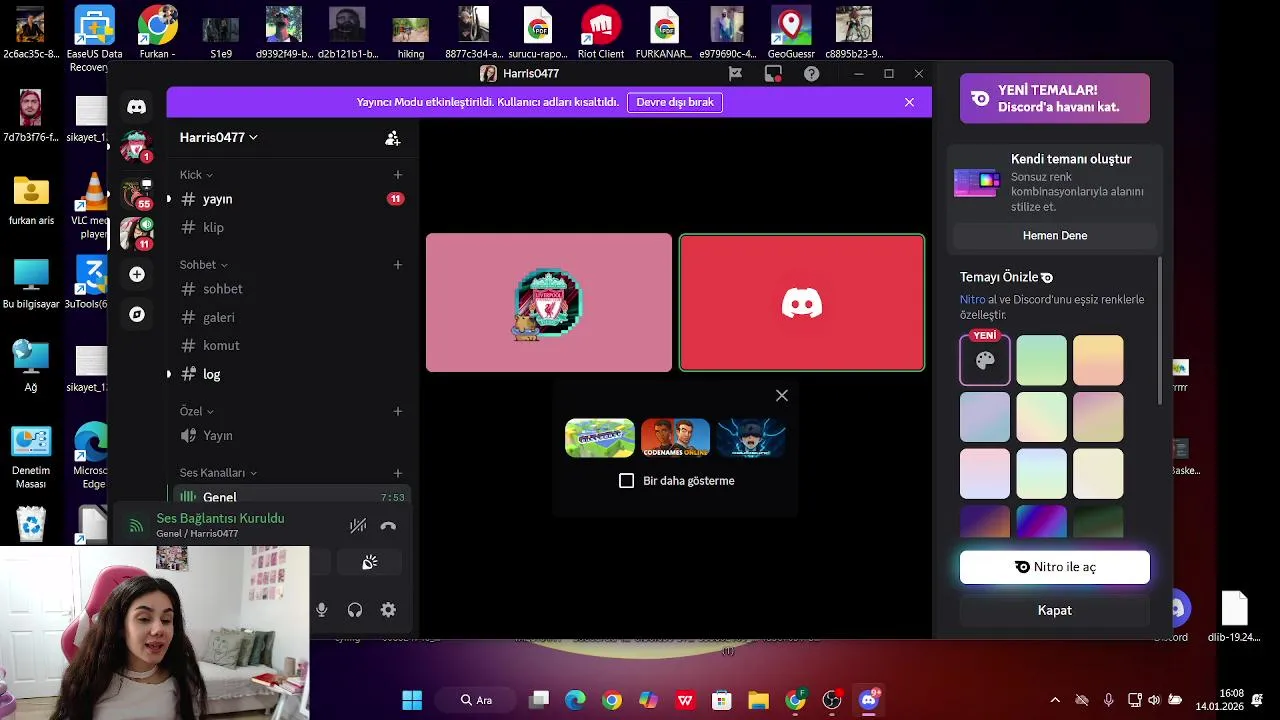Click 'YENİ TEMALAR!' promo banner
1280x720 pixels.
(1055, 98)
